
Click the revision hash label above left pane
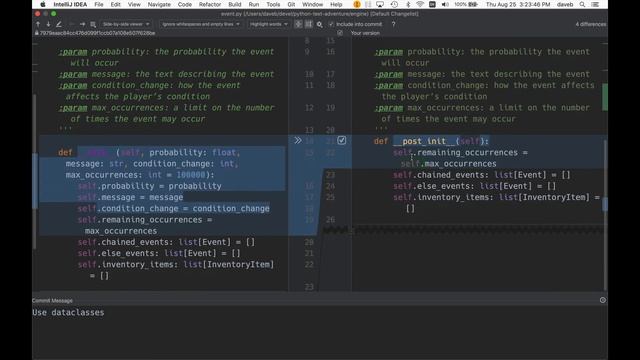click(x=98, y=33)
